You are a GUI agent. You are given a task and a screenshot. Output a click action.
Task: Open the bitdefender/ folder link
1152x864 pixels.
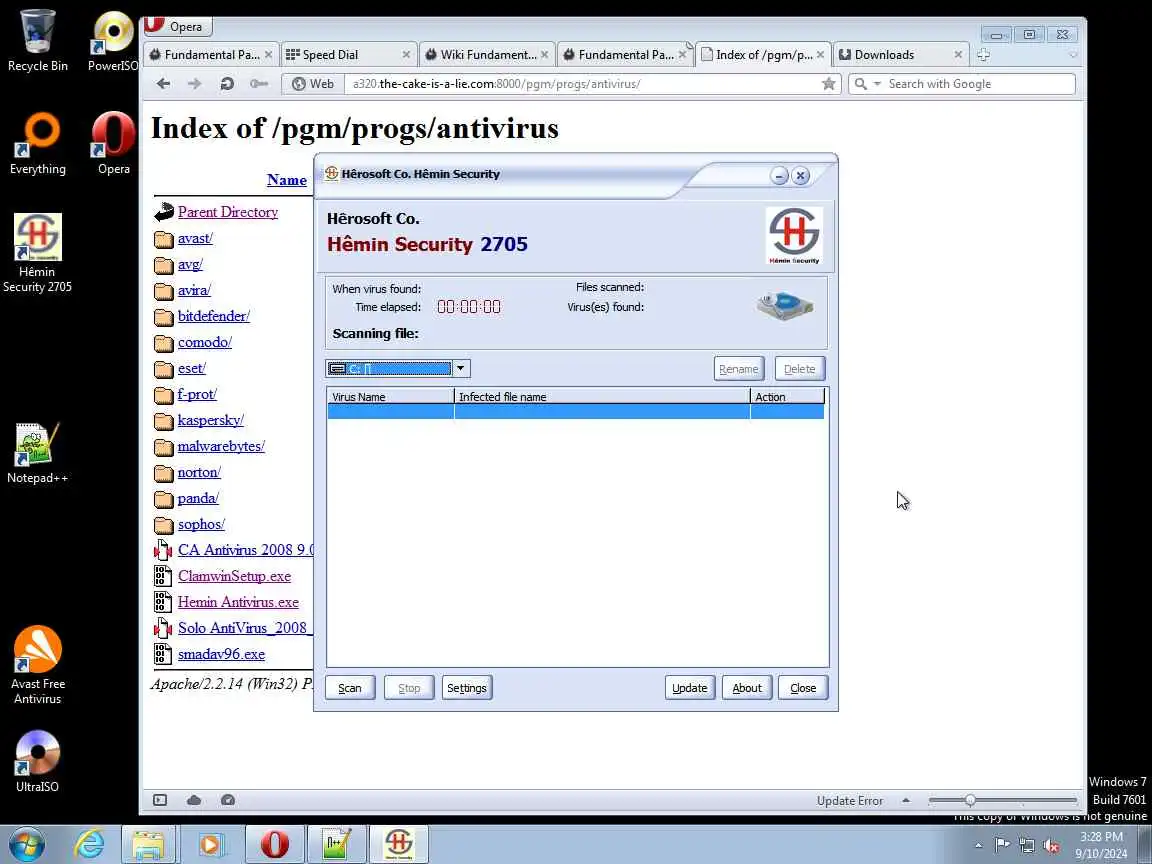pos(214,316)
